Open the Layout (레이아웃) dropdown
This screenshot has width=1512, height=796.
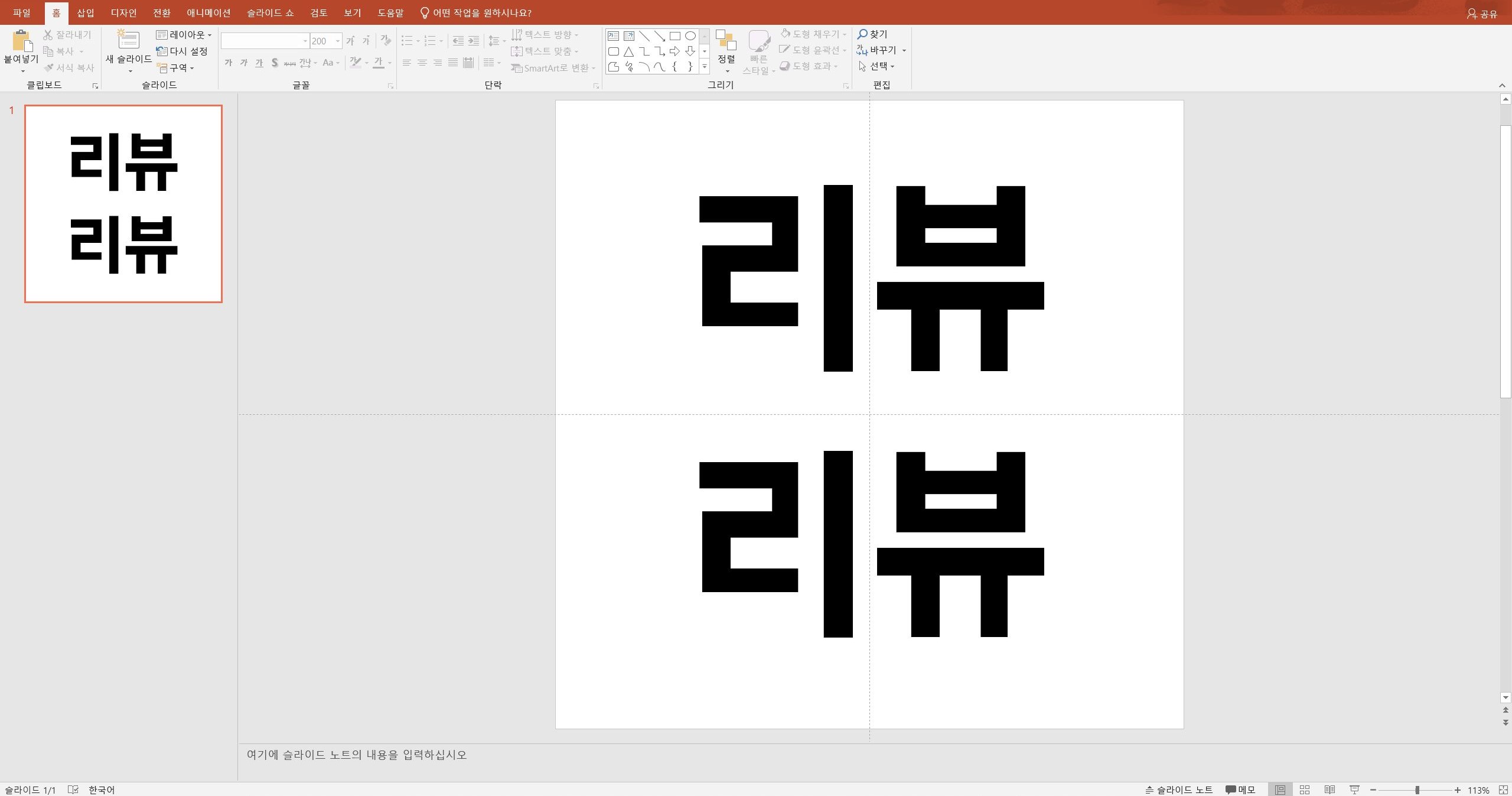[x=184, y=35]
